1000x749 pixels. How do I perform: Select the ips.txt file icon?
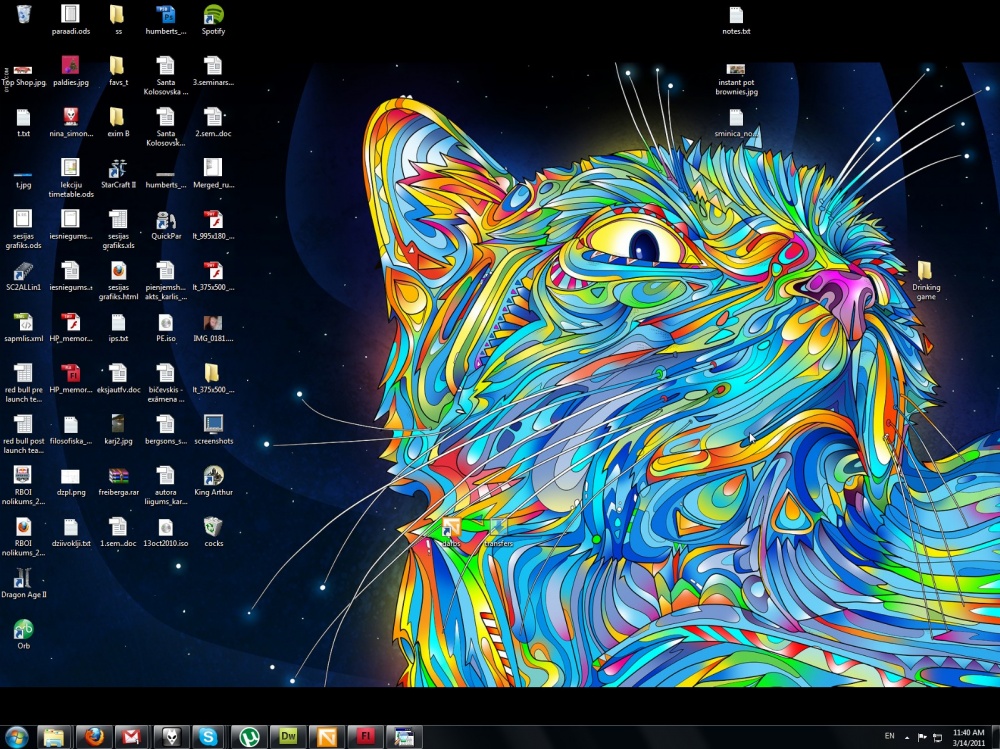pos(118,322)
